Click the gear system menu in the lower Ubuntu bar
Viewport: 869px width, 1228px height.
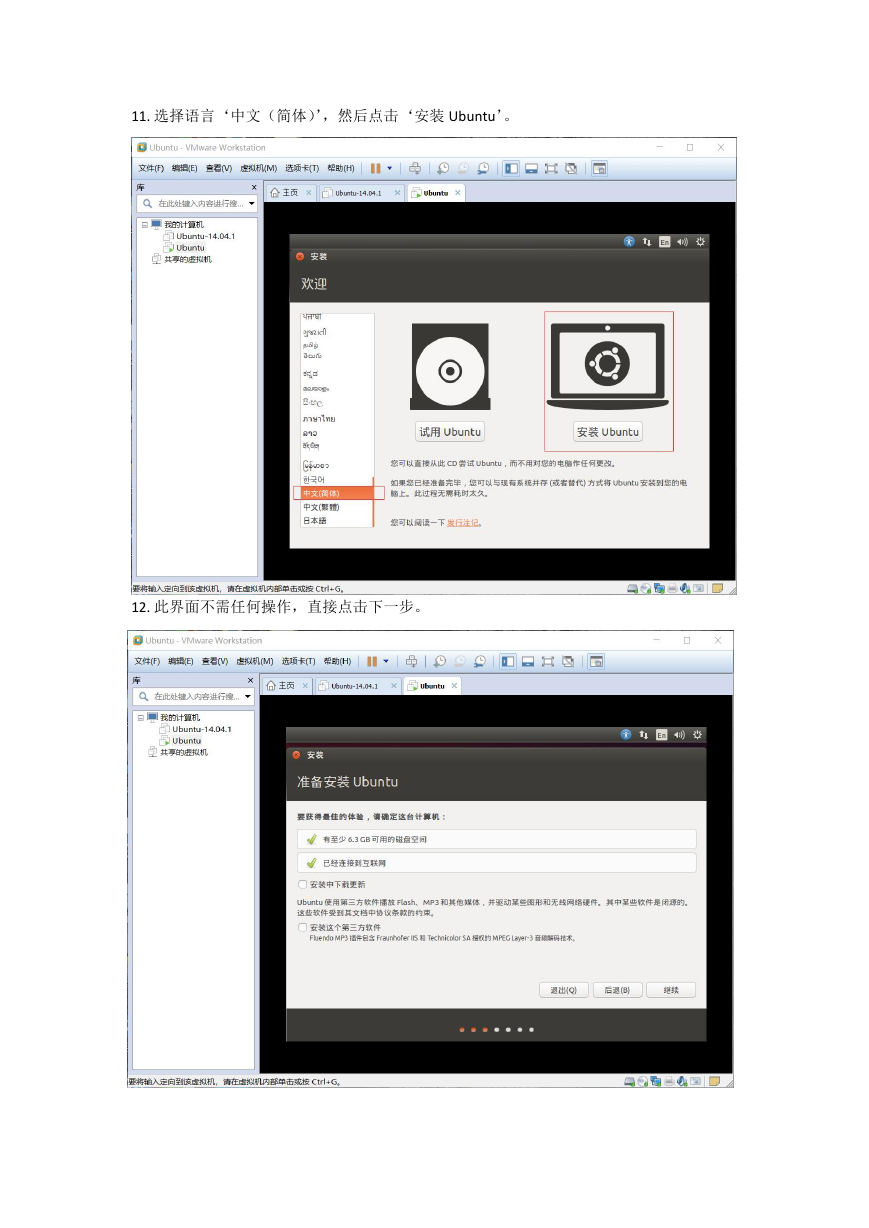pyautogui.click(x=697, y=734)
